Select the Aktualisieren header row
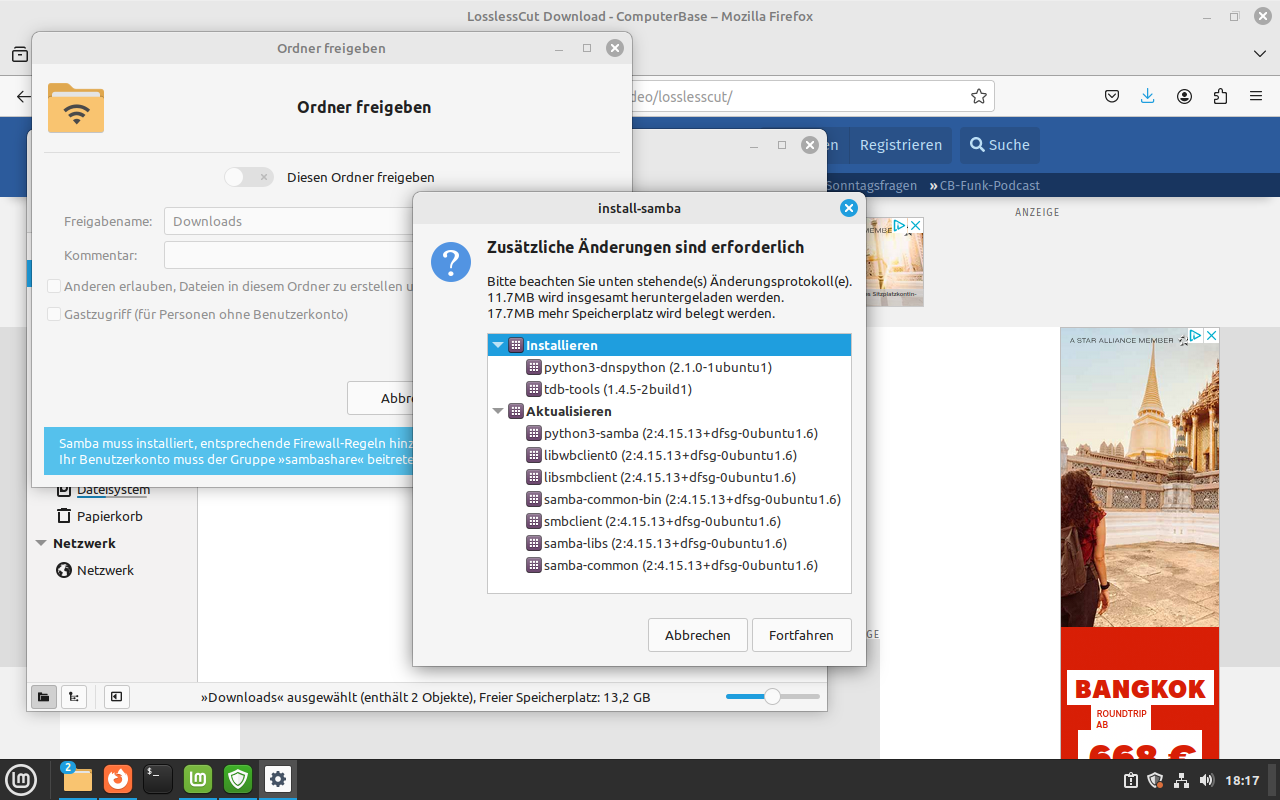 669,411
